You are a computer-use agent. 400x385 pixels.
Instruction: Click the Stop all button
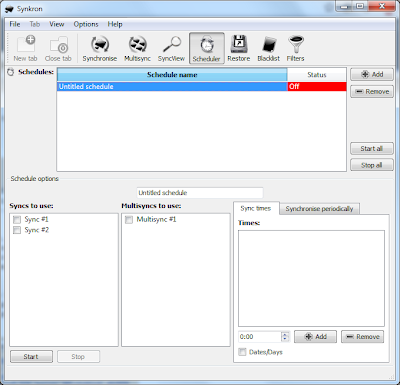point(372,165)
